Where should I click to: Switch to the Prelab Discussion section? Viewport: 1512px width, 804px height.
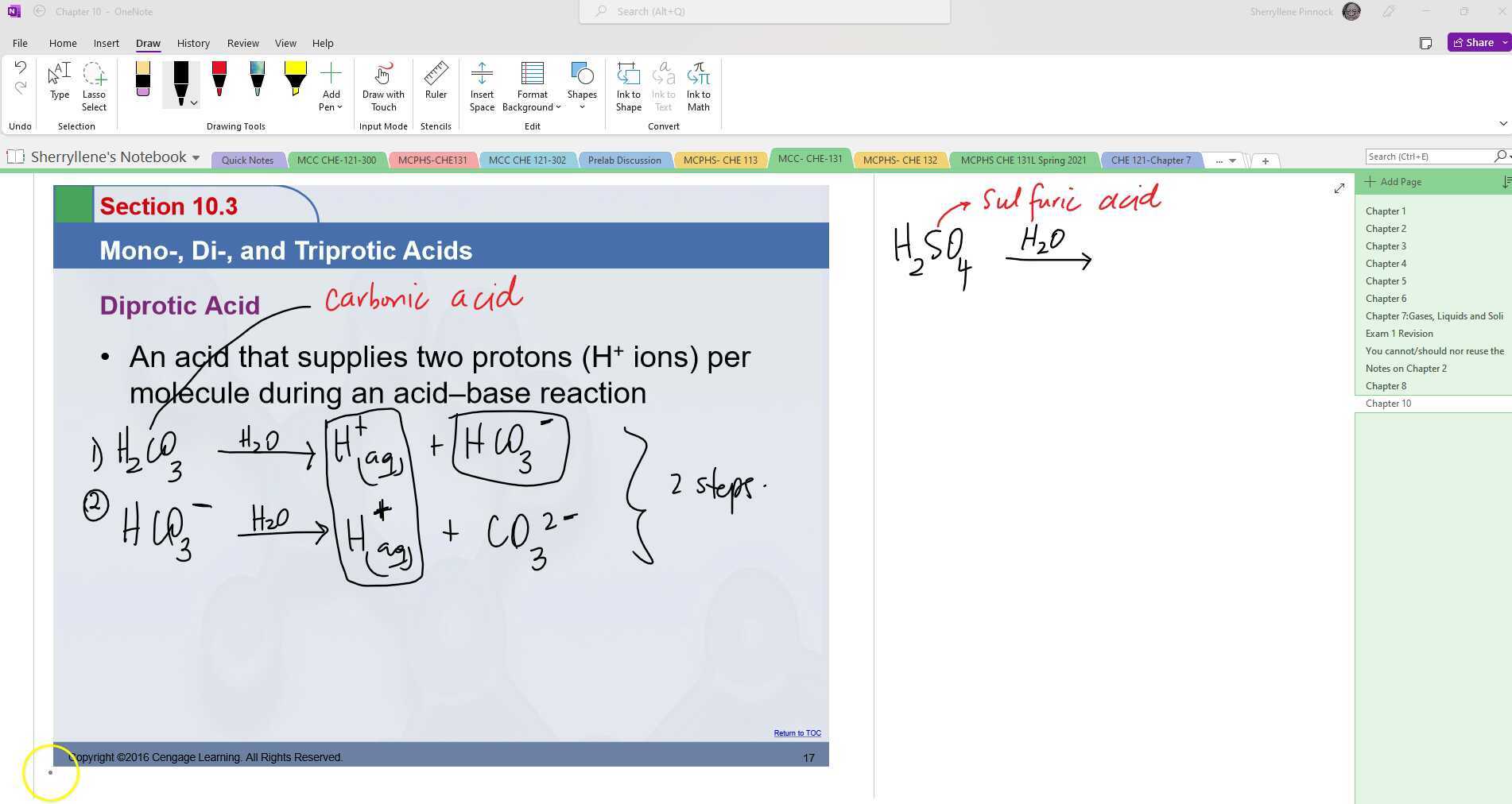click(x=625, y=160)
